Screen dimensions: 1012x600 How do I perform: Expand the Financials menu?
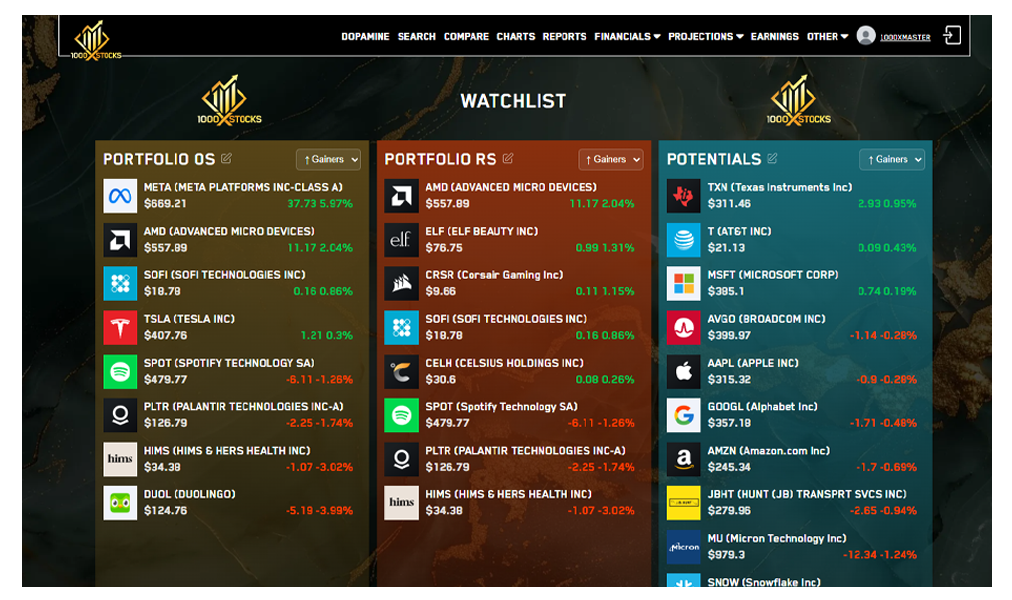(x=627, y=37)
